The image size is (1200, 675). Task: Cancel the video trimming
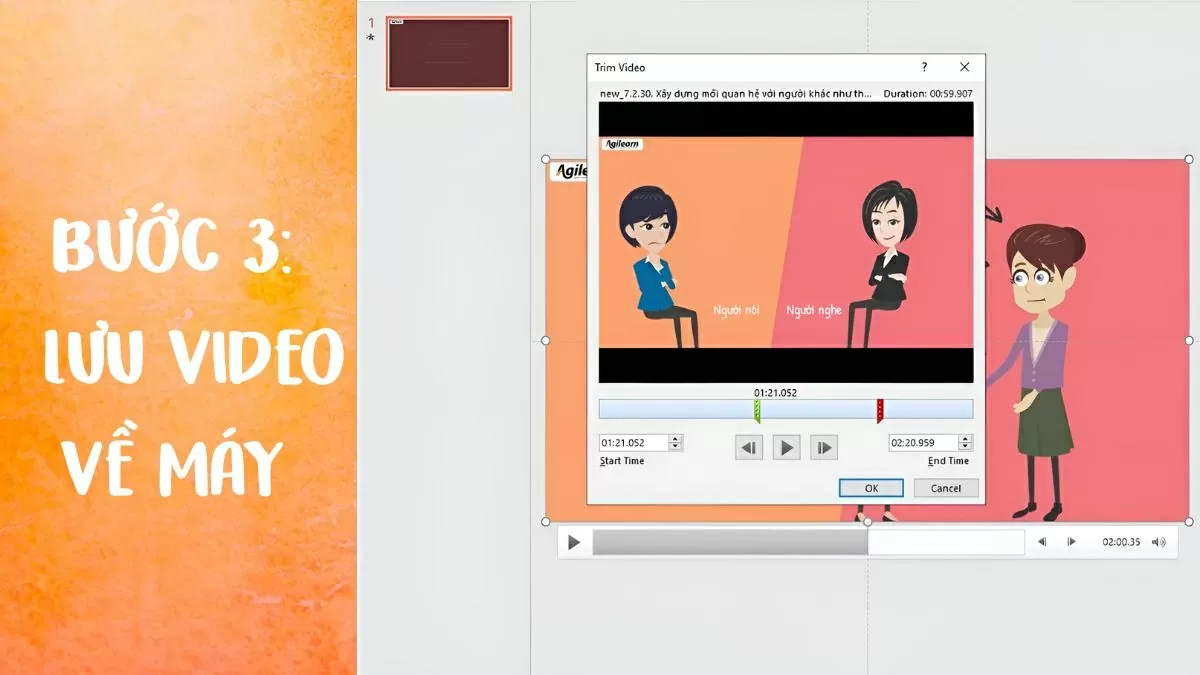click(x=945, y=488)
